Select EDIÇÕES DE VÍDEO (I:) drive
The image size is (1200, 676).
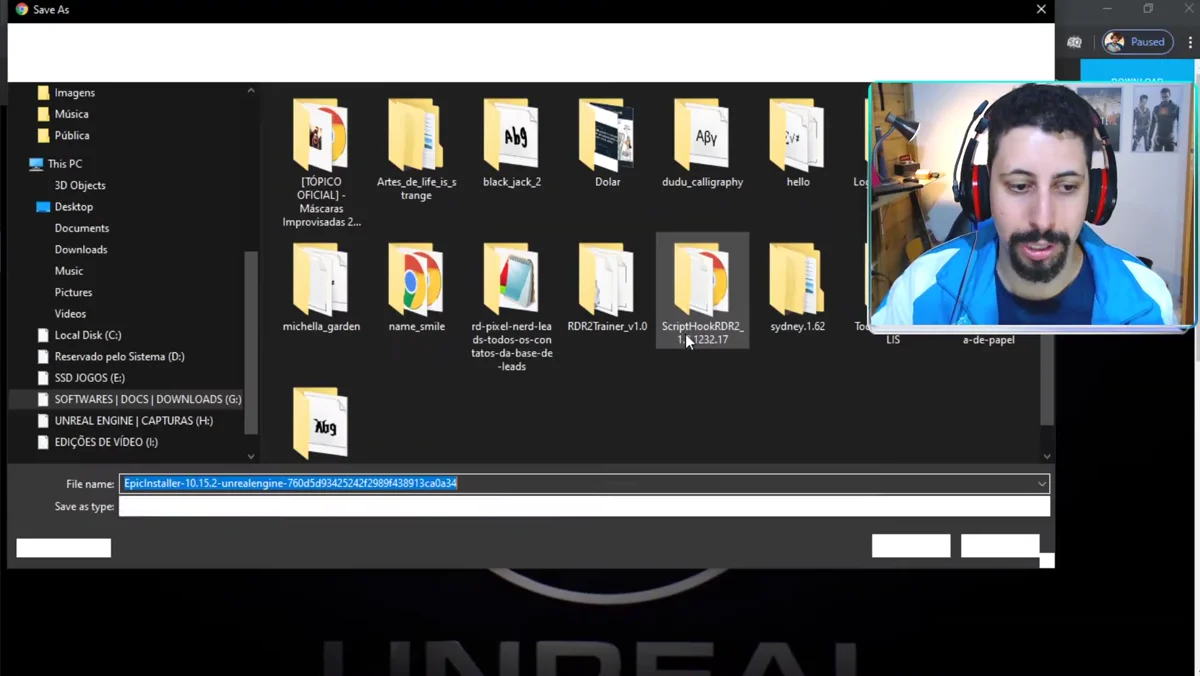[x=106, y=442]
